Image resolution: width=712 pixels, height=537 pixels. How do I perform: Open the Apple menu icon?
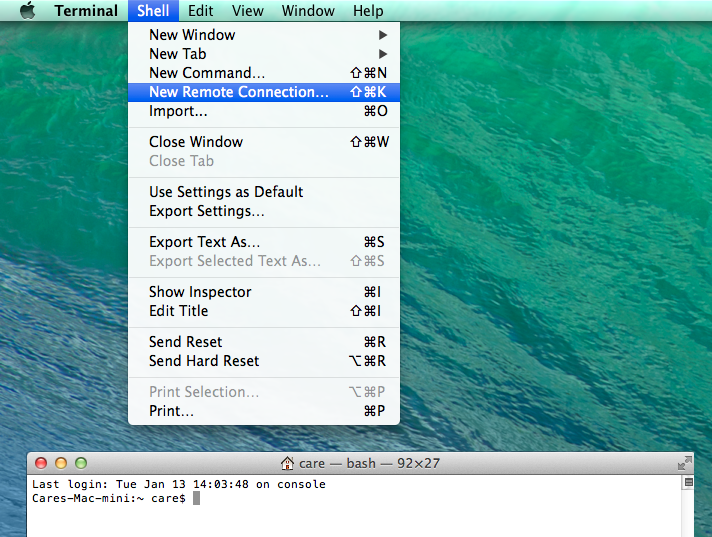tap(27, 11)
